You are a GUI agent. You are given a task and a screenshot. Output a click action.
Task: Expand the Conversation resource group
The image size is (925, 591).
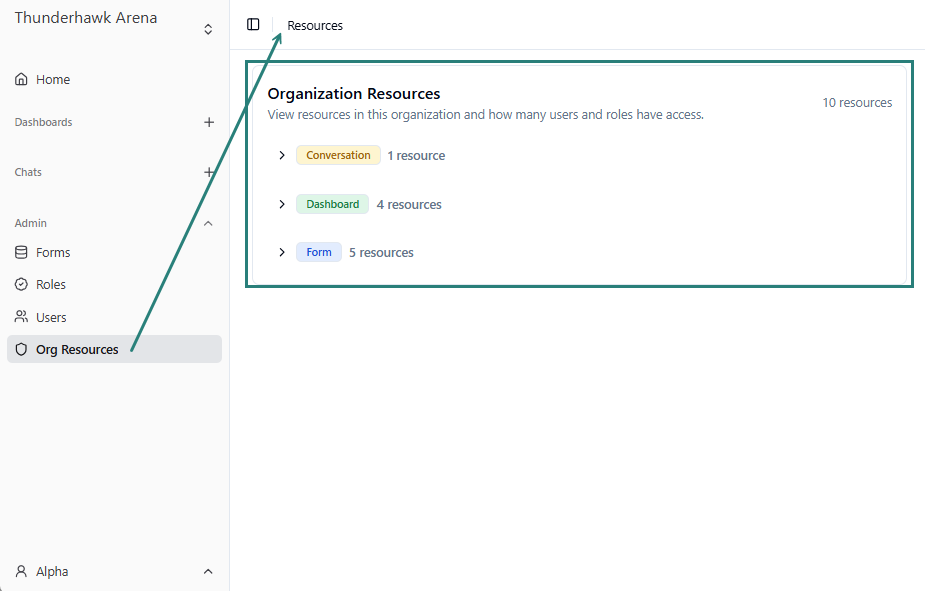(x=282, y=156)
